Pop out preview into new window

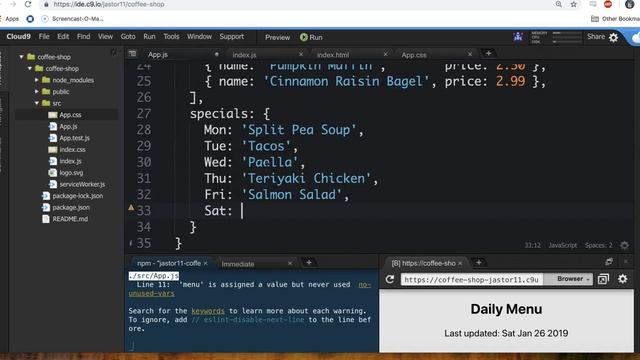click(x=603, y=279)
